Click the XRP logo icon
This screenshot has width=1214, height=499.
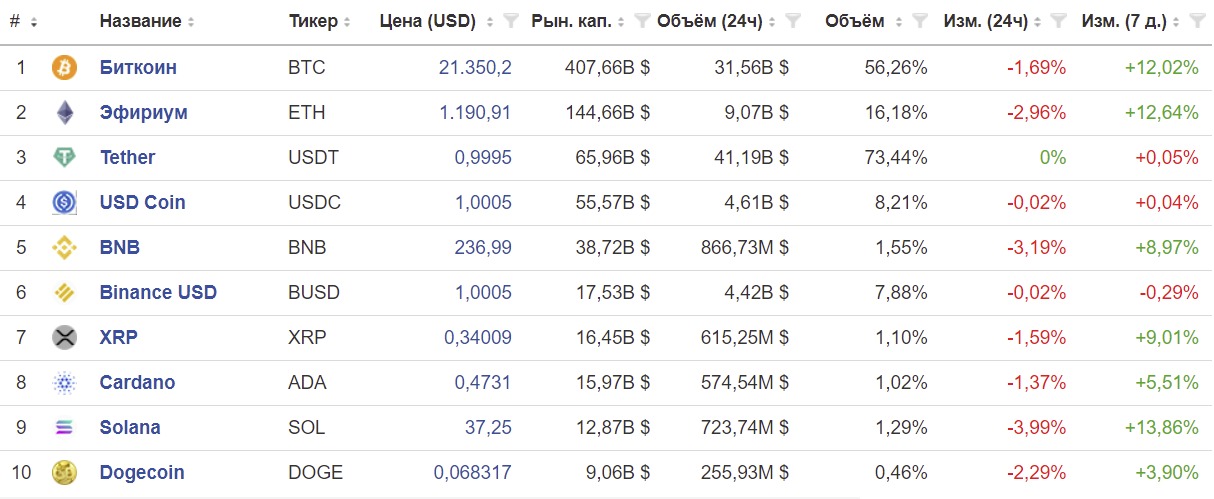(x=64, y=337)
